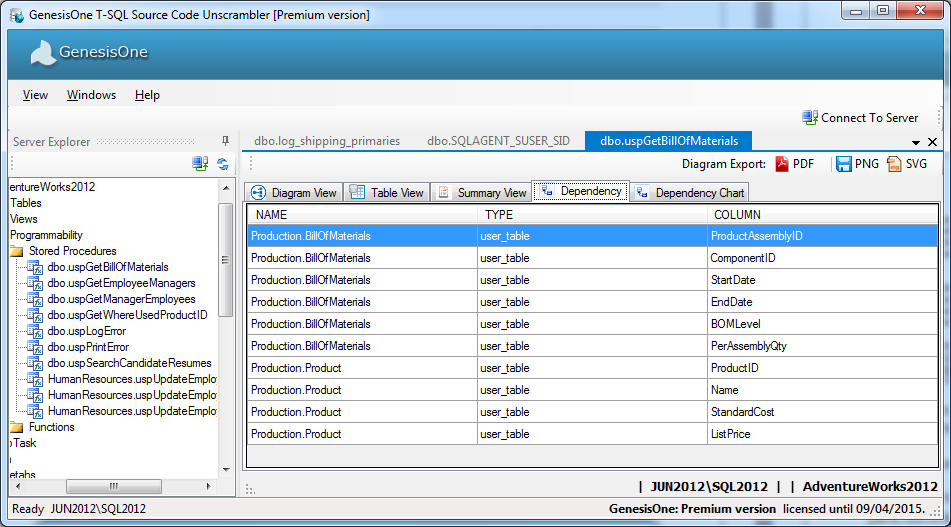
Task: Click the JUN2012\SQL2012 server label in footer
Action: (709, 486)
